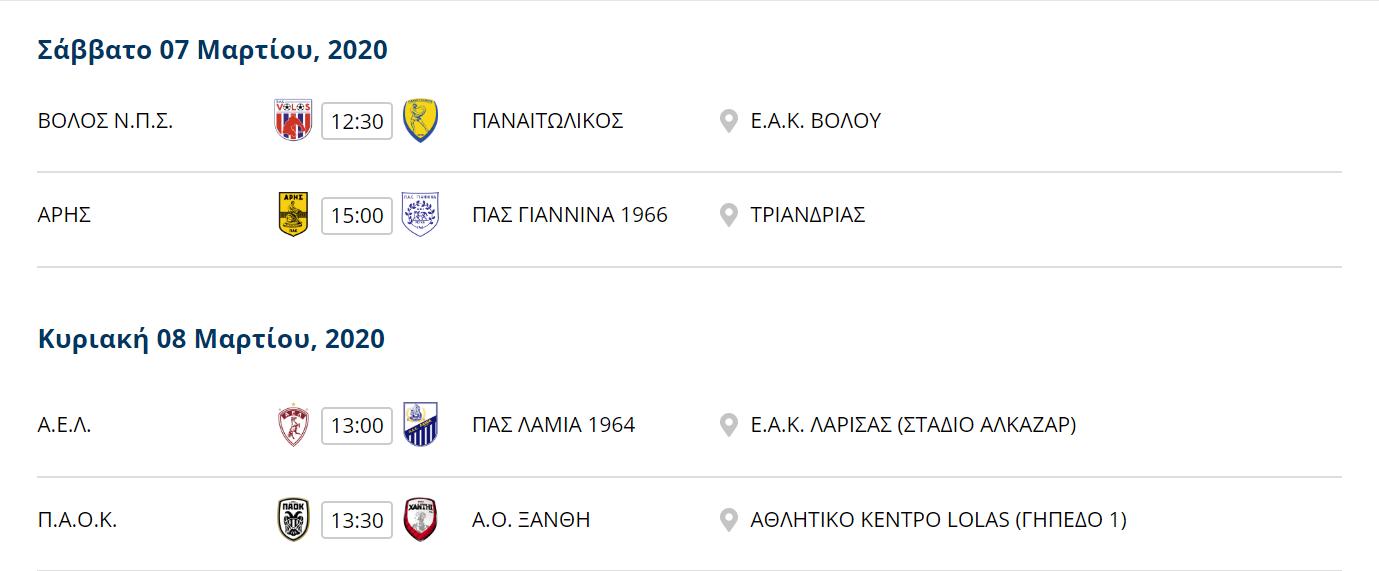Open the 12:30 match time box
Screen dimensions: 1379x571
tap(357, 121)
